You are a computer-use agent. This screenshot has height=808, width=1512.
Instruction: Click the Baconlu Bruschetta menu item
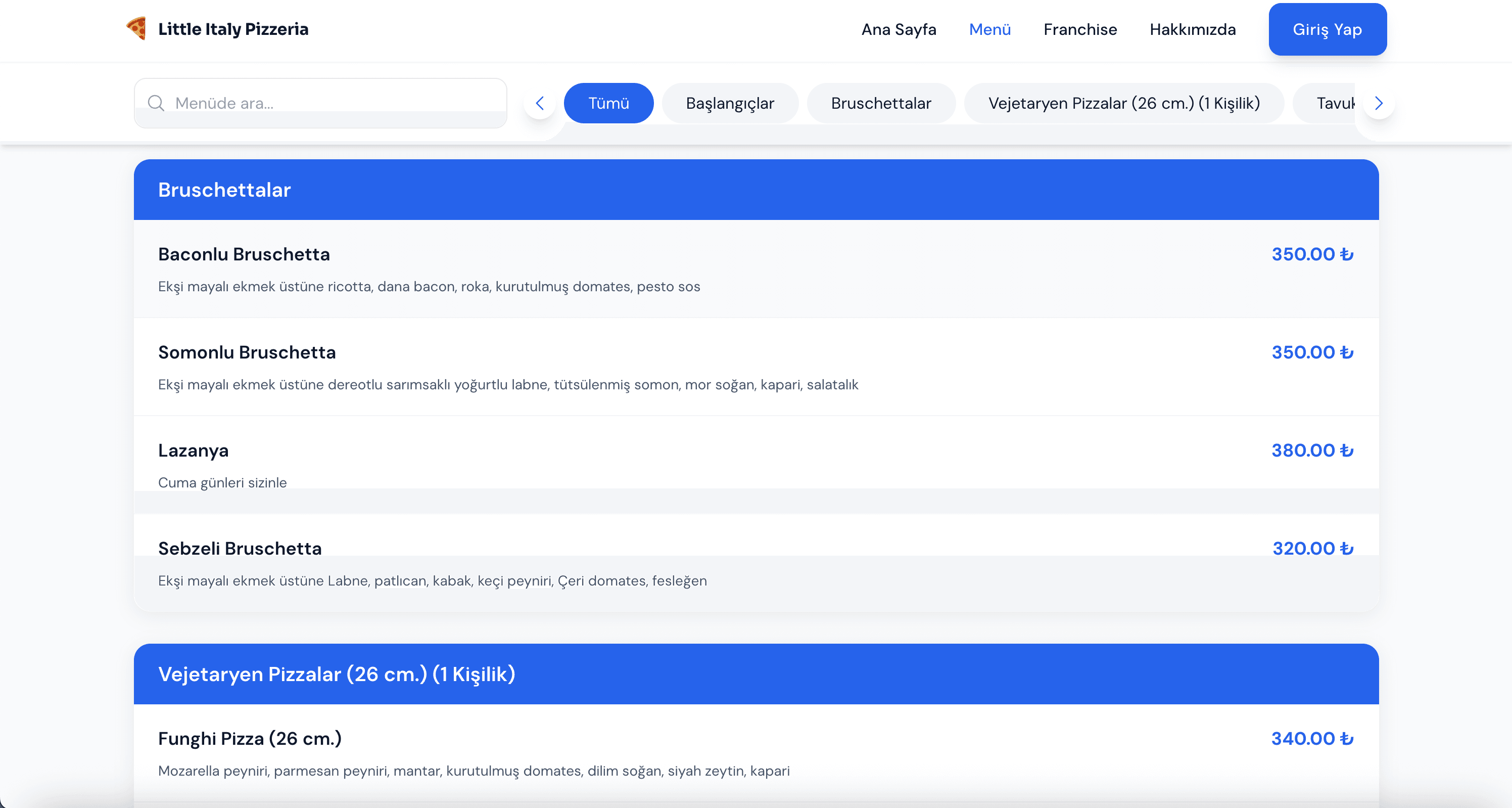coord(244,254)
